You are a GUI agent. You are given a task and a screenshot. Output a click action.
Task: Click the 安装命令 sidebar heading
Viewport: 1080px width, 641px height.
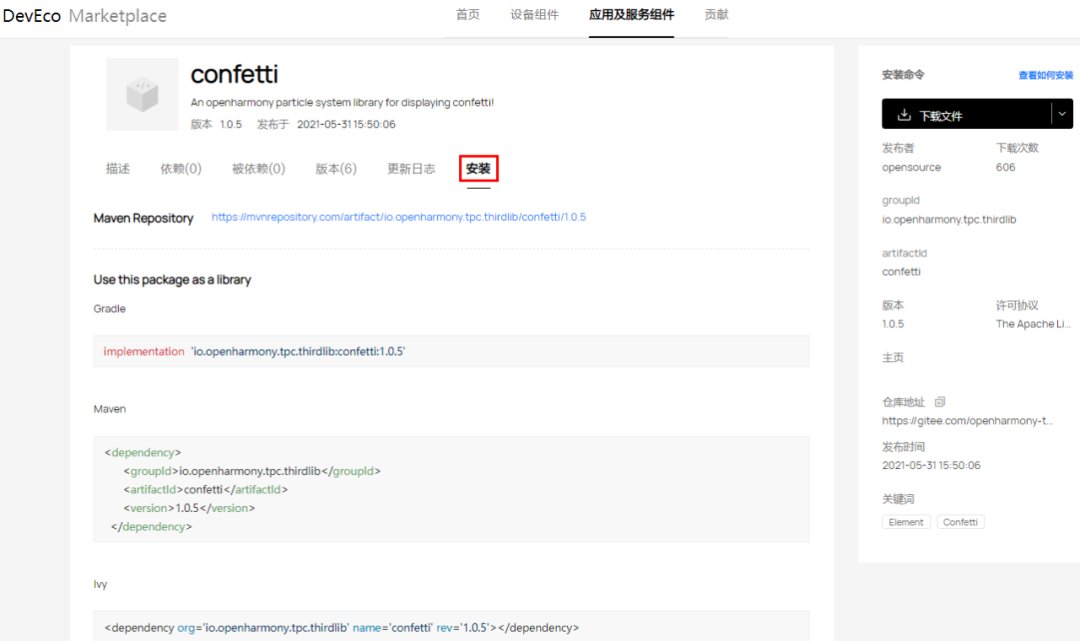point(903,74)
